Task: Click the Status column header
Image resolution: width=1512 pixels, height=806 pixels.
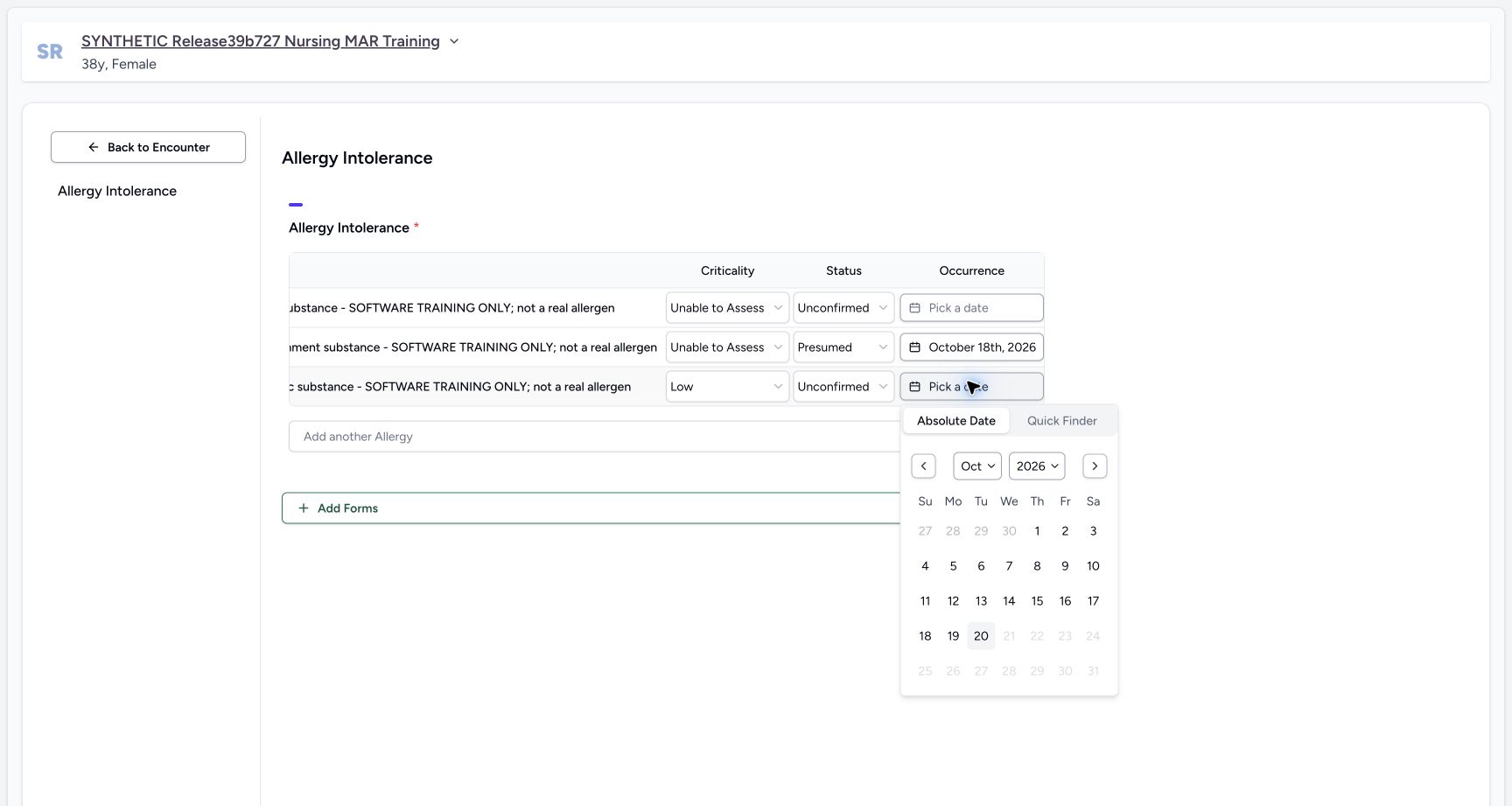Action: coord(843,271)
